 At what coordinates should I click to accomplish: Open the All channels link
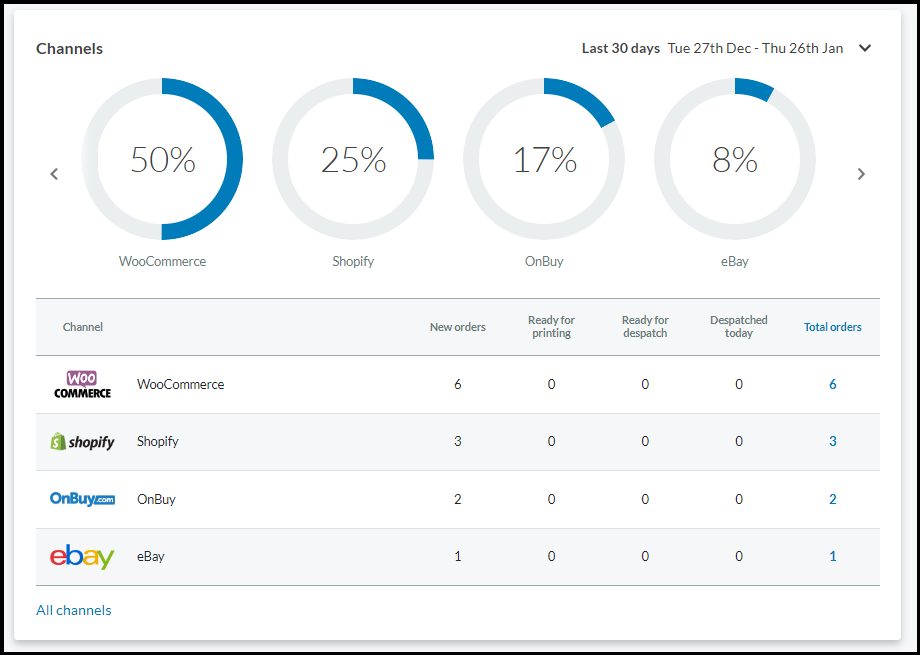tap(73, 610)
